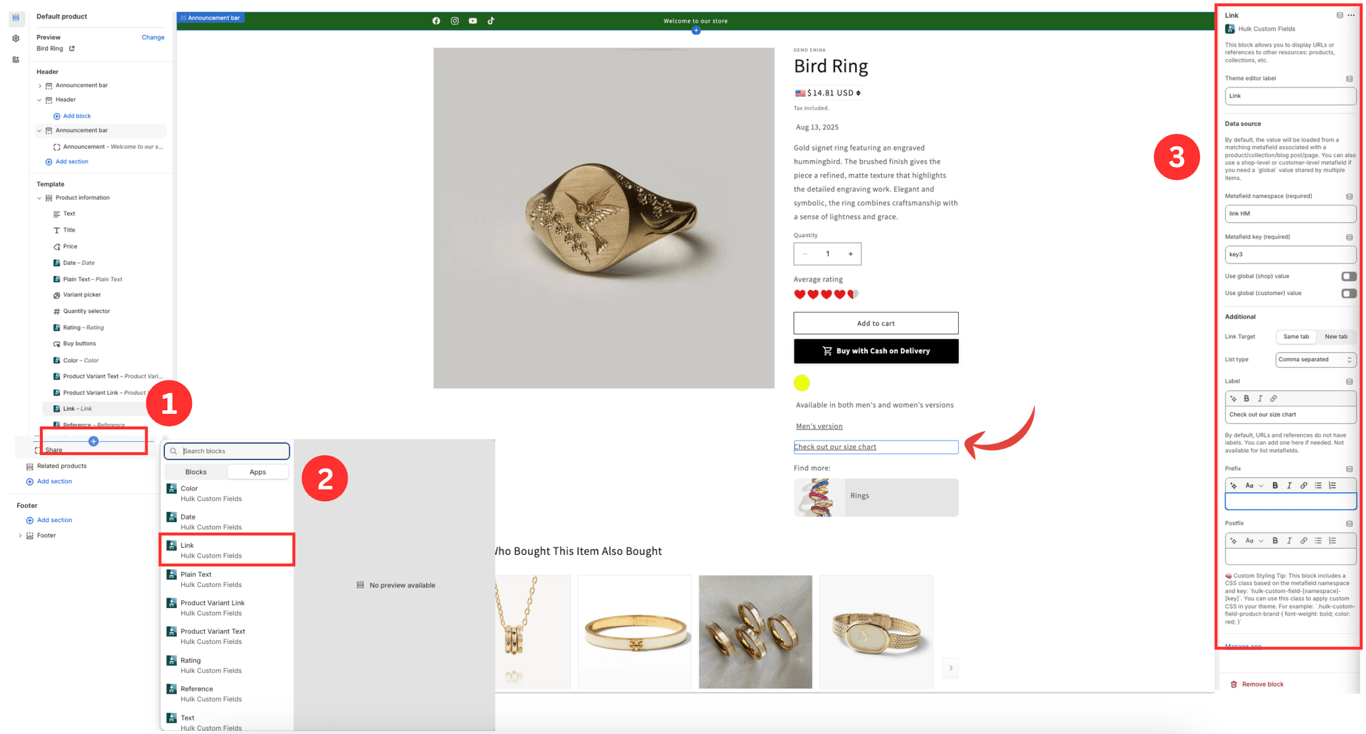Expand the first Announcement bar section

coord(40,86)
